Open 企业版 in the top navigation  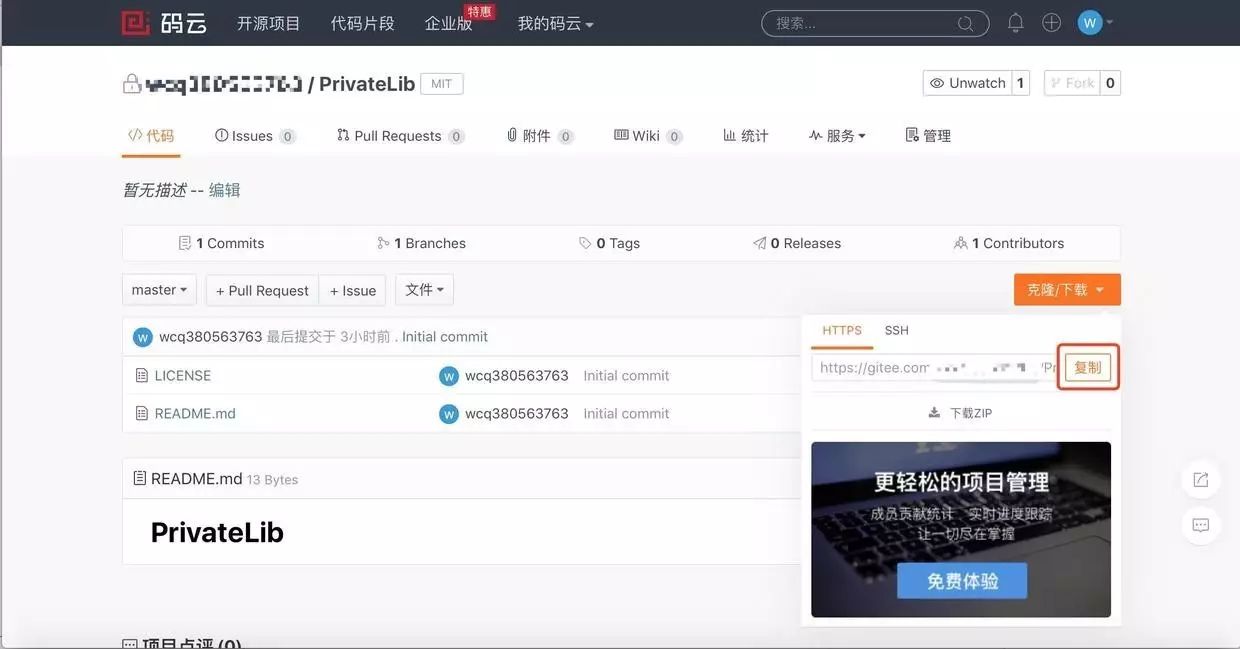(448, 23)
